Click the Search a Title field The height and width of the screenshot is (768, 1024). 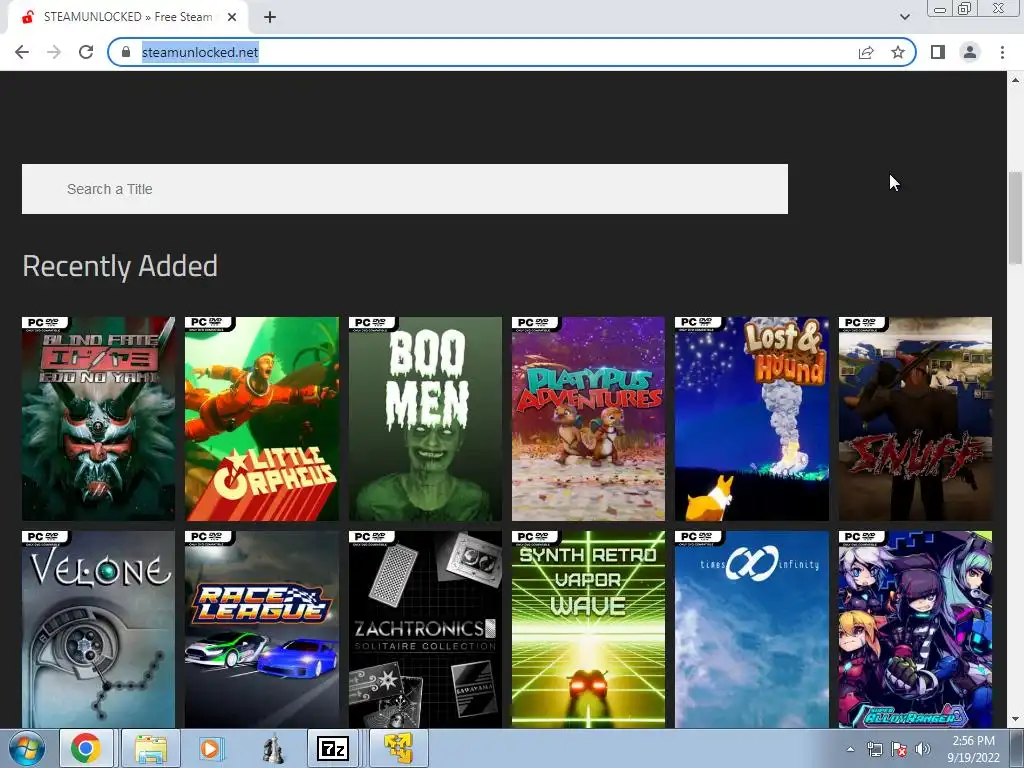point(405,189)
